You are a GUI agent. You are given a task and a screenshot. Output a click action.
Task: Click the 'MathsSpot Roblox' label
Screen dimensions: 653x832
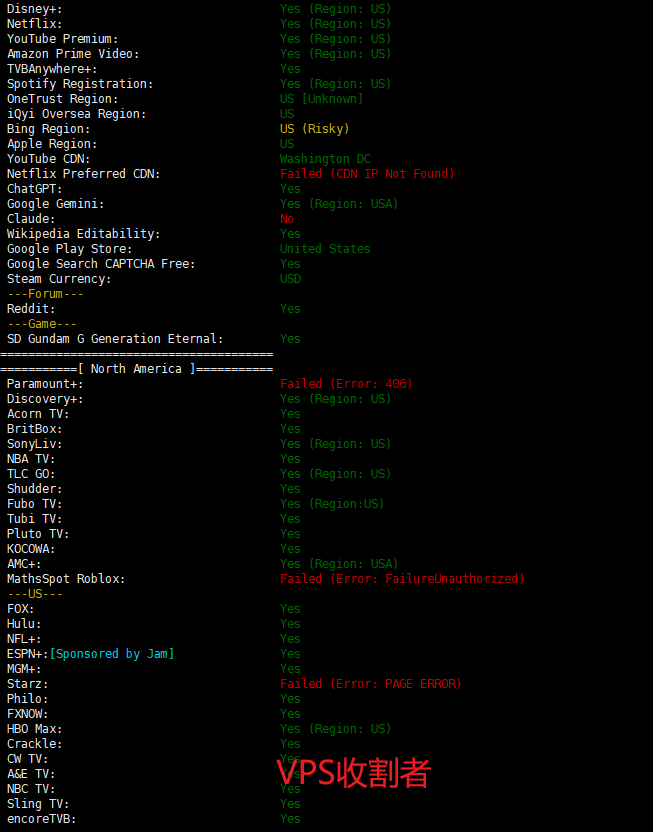pyautogui.click(x=66, y=579)
